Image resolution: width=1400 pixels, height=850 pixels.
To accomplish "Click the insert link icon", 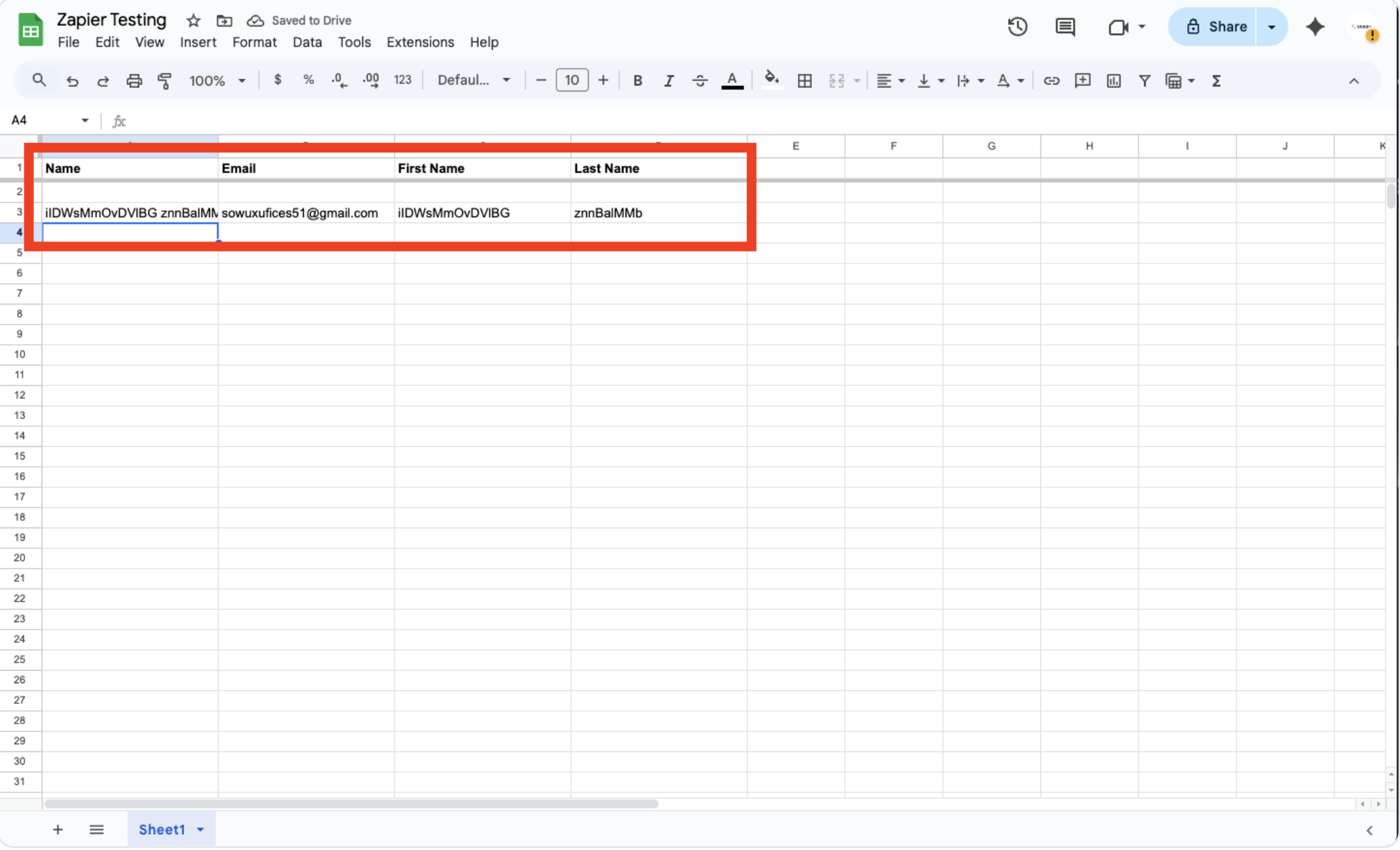I will tap(1051, 81).
